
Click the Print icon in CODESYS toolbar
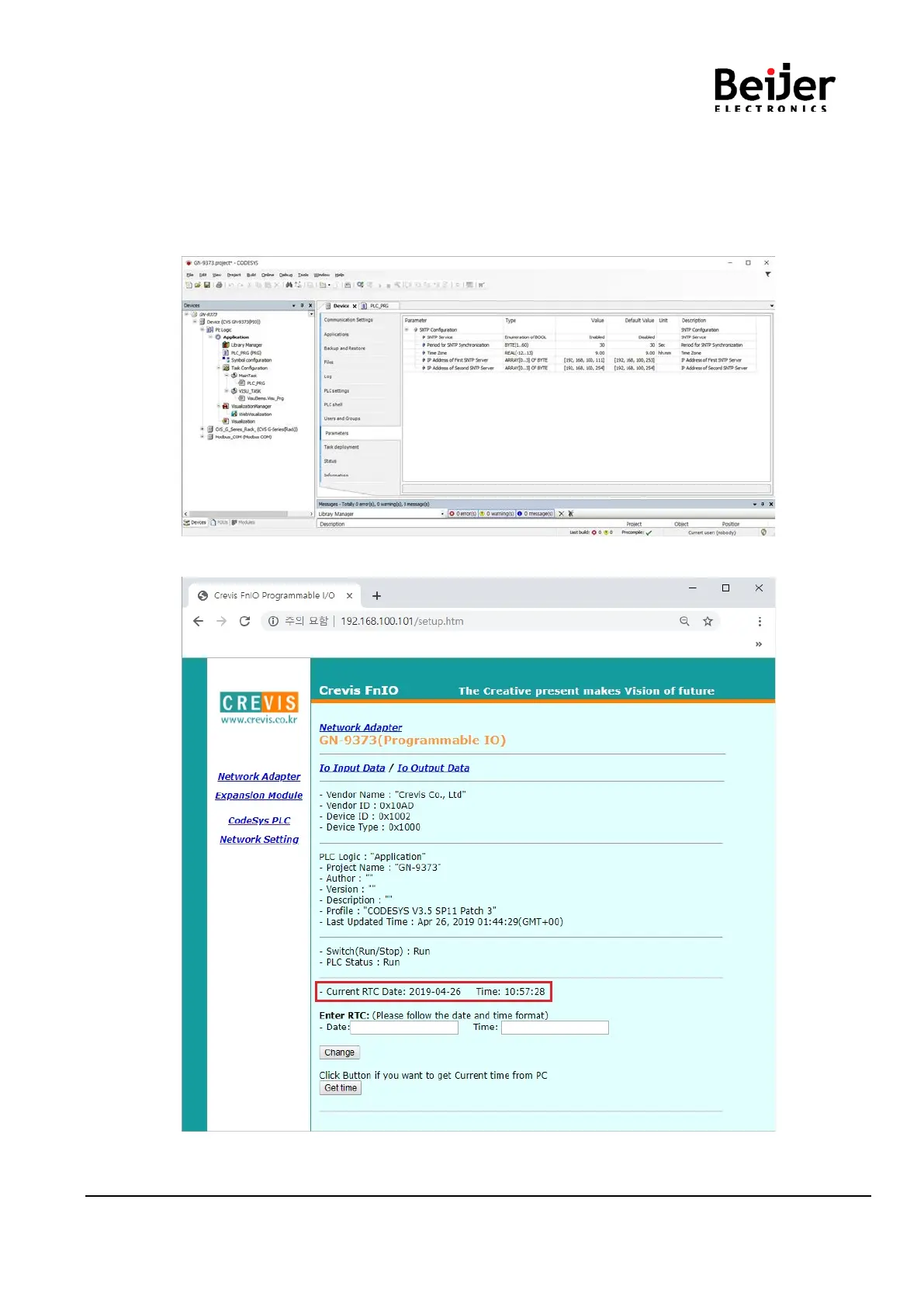[219, 285]
